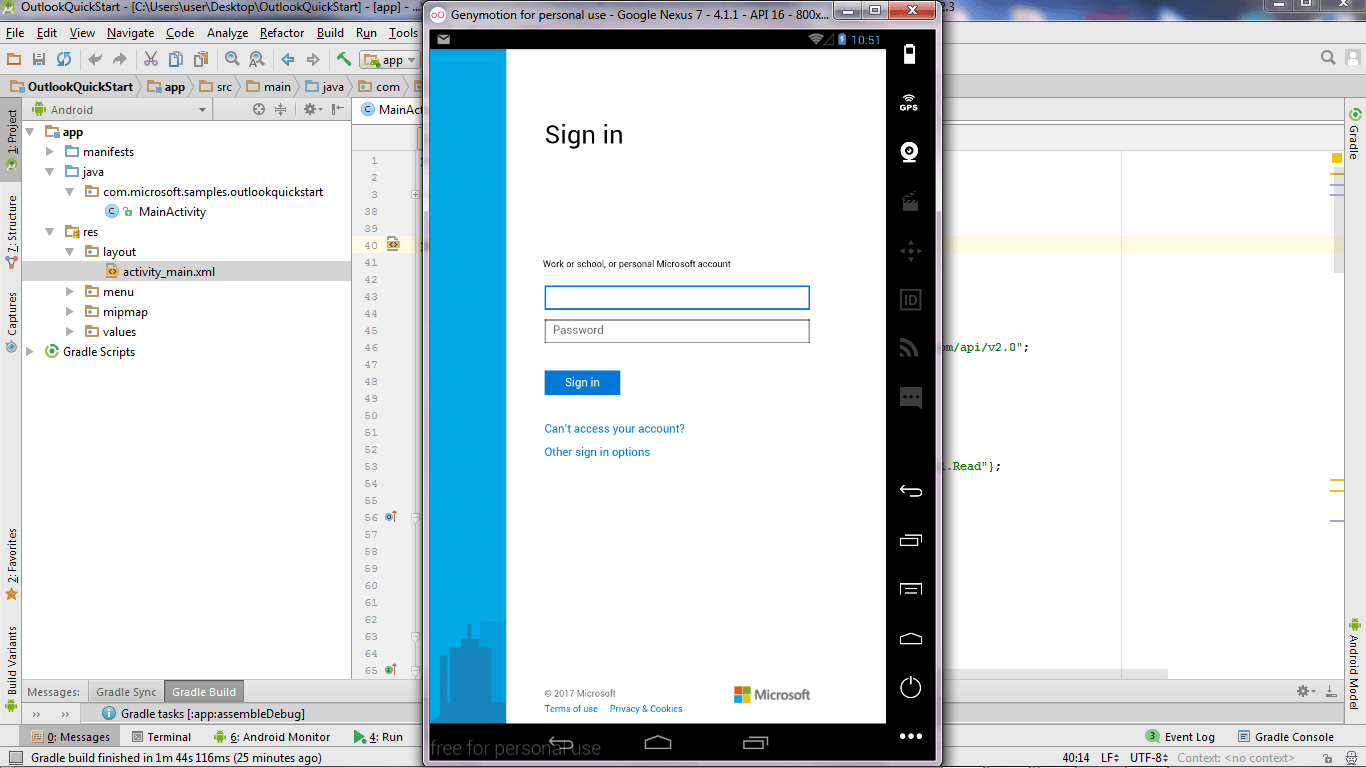Viewport: 1366px width, 768px height.
Task: Click the Save All toolbar icon
Action: tap(39, 60)
